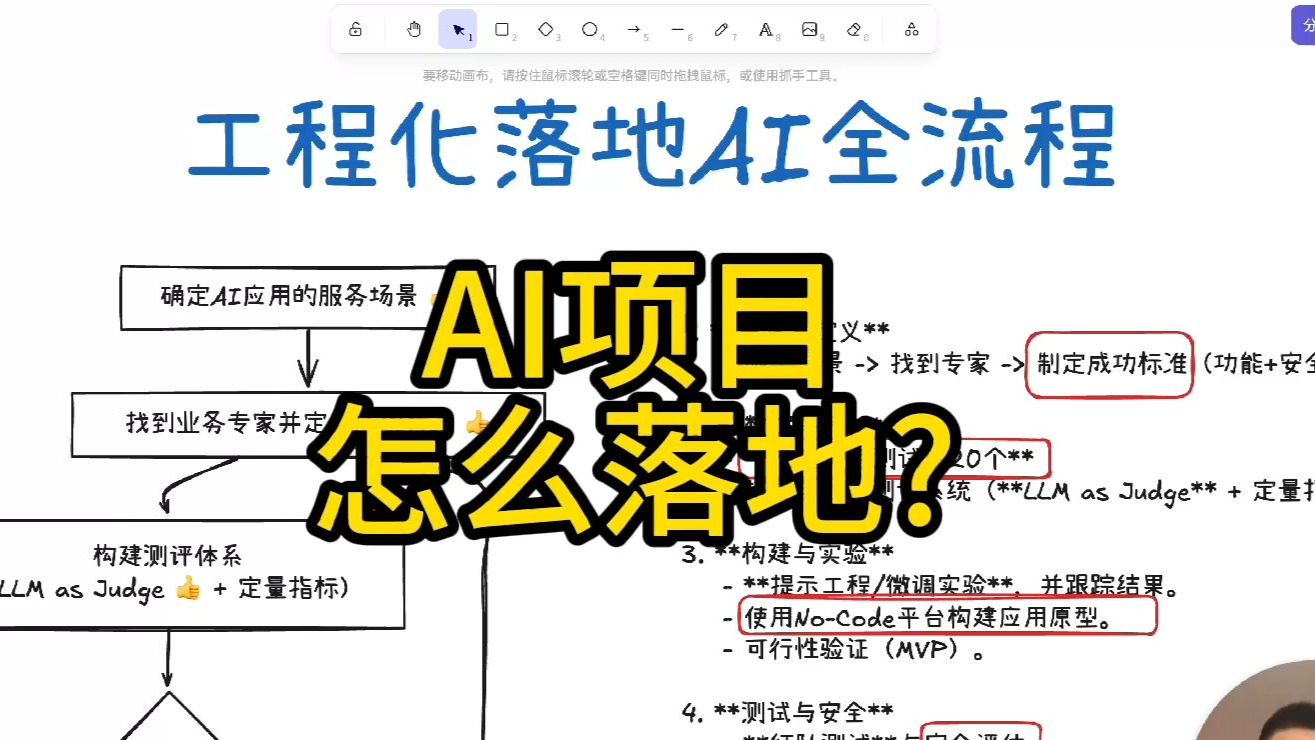Select the Arrow connector tool

click(634, 30)
